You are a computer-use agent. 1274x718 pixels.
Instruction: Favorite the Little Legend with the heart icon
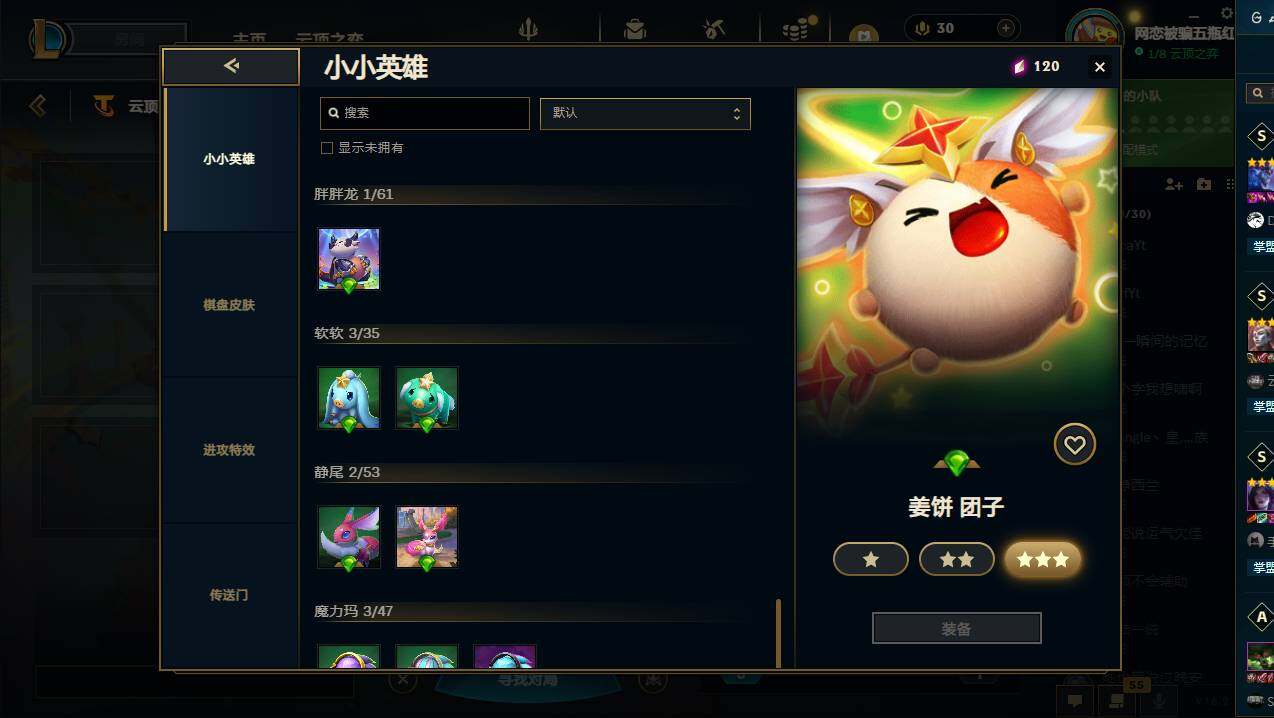pyautogui.click(x=1075, y=445)
